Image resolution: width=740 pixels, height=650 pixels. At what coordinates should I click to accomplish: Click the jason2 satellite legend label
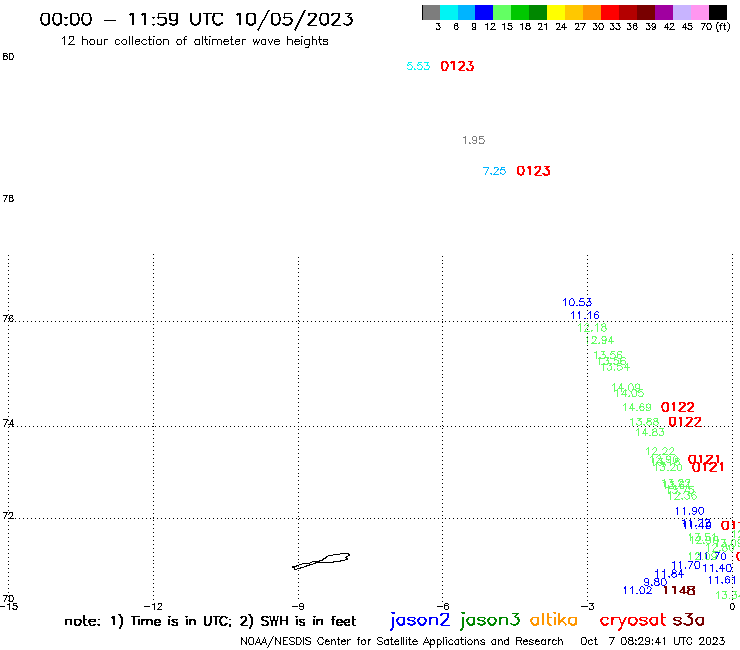(x=420, y=620)
